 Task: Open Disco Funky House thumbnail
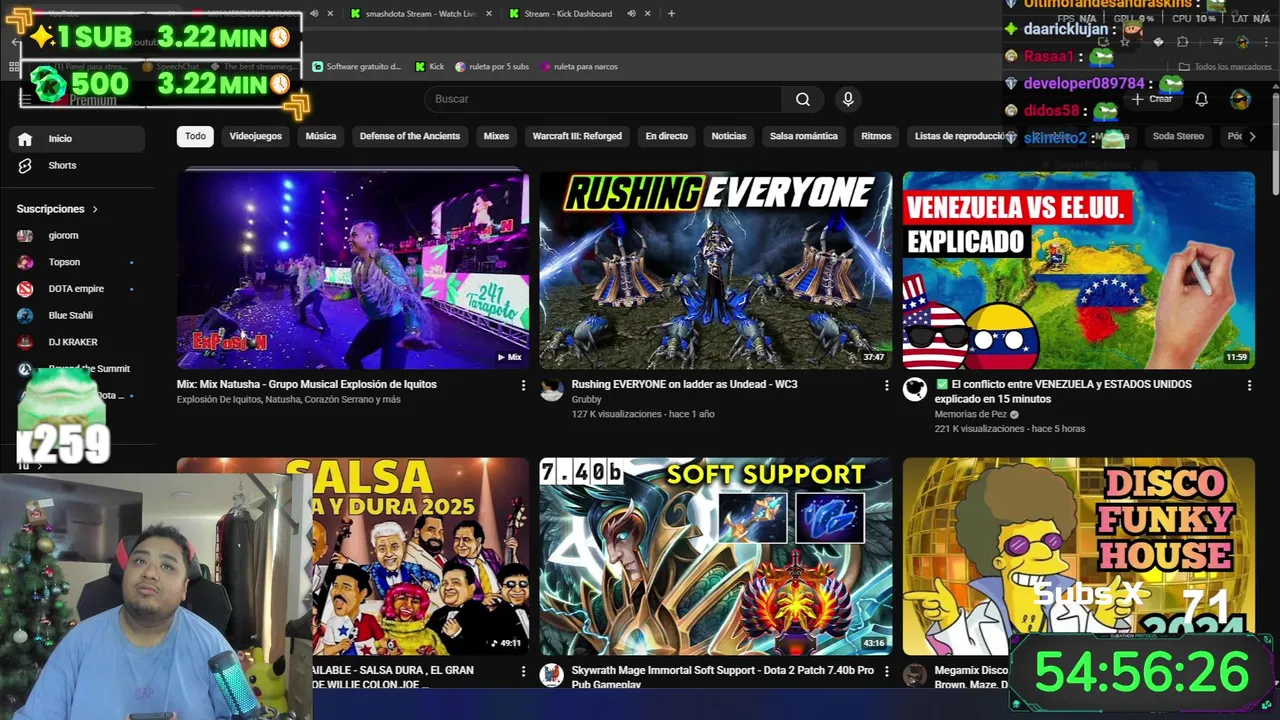pyautogui.click(x=1079, y=557)
